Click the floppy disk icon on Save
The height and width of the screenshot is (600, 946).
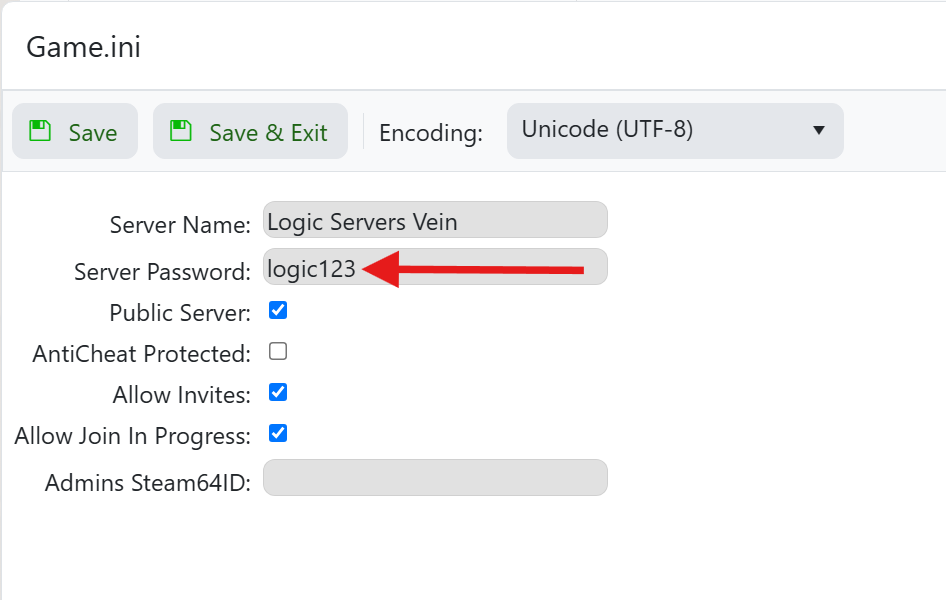coord(40,131)
